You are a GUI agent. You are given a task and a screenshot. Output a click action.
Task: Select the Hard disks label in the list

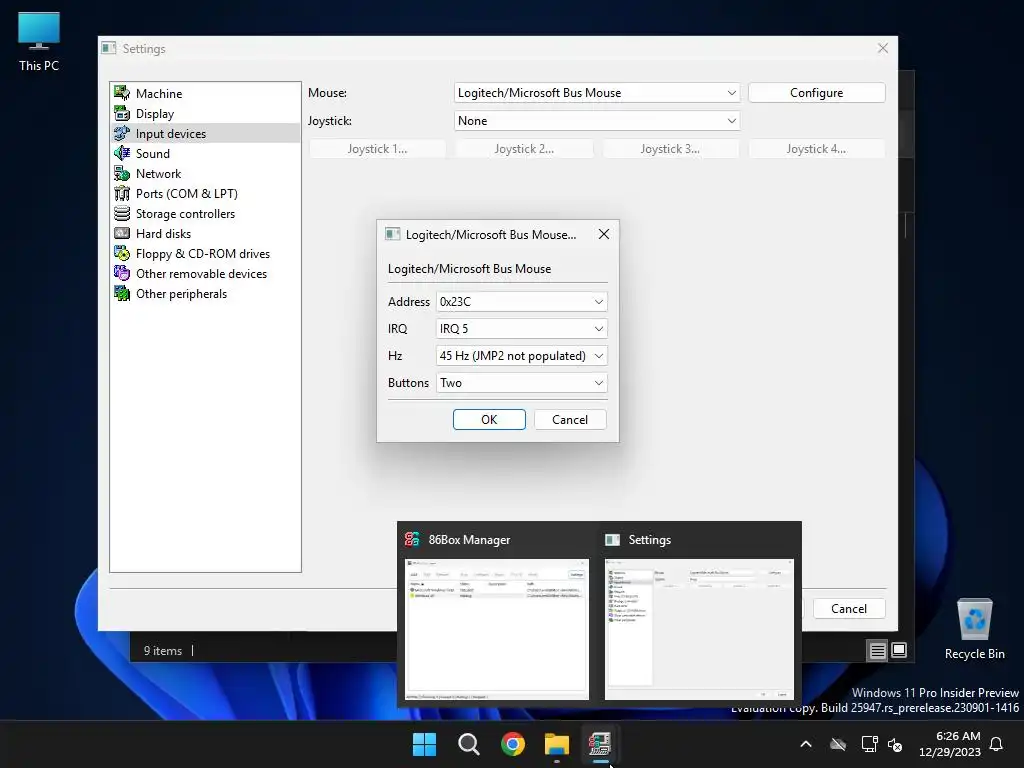[x=163, y=233]
